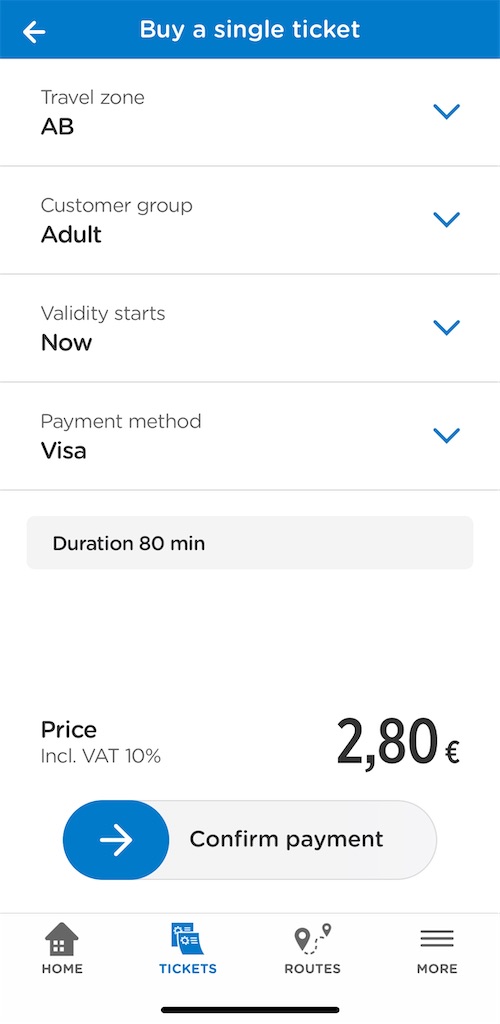Tap the Duration 80 min info box
500x1024 pixels.
click(x=250, y=543)
